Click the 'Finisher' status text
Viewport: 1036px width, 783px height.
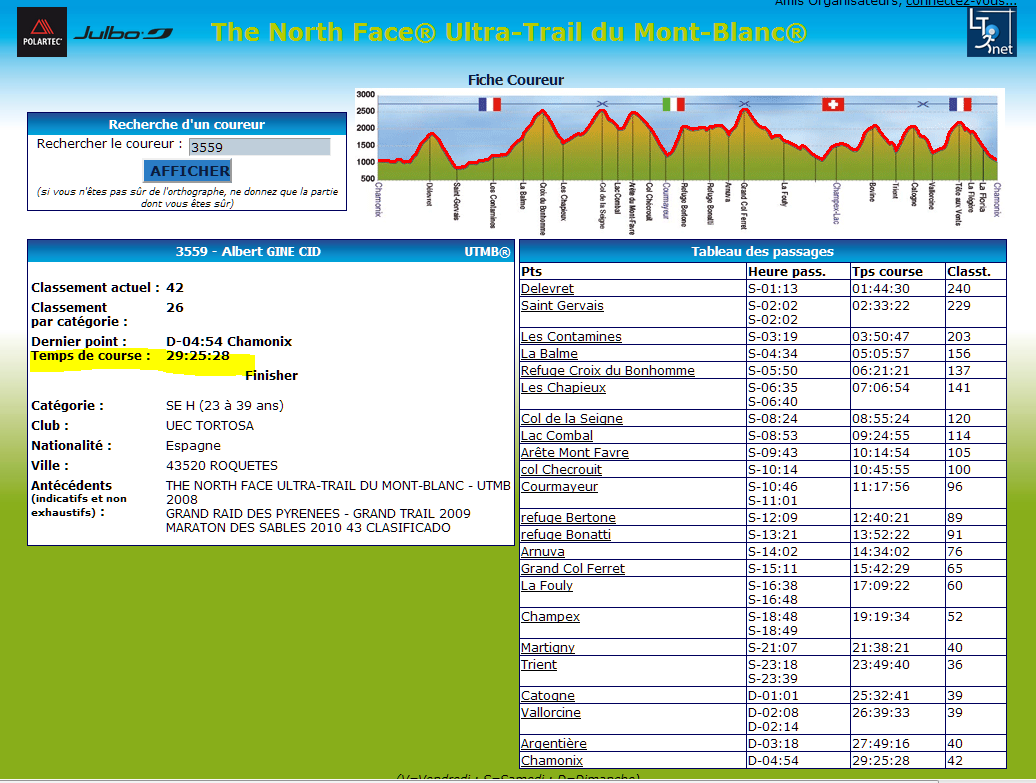272,375
